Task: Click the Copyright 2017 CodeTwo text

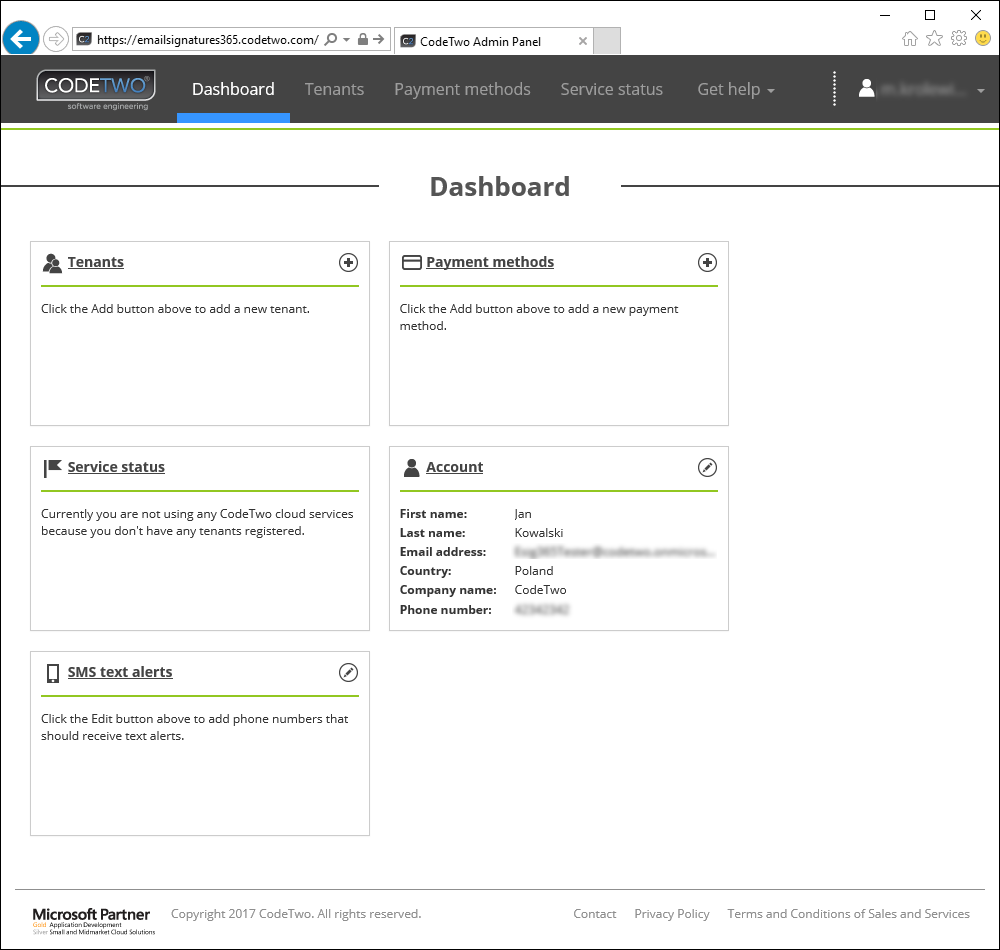Action: [296, 914]
